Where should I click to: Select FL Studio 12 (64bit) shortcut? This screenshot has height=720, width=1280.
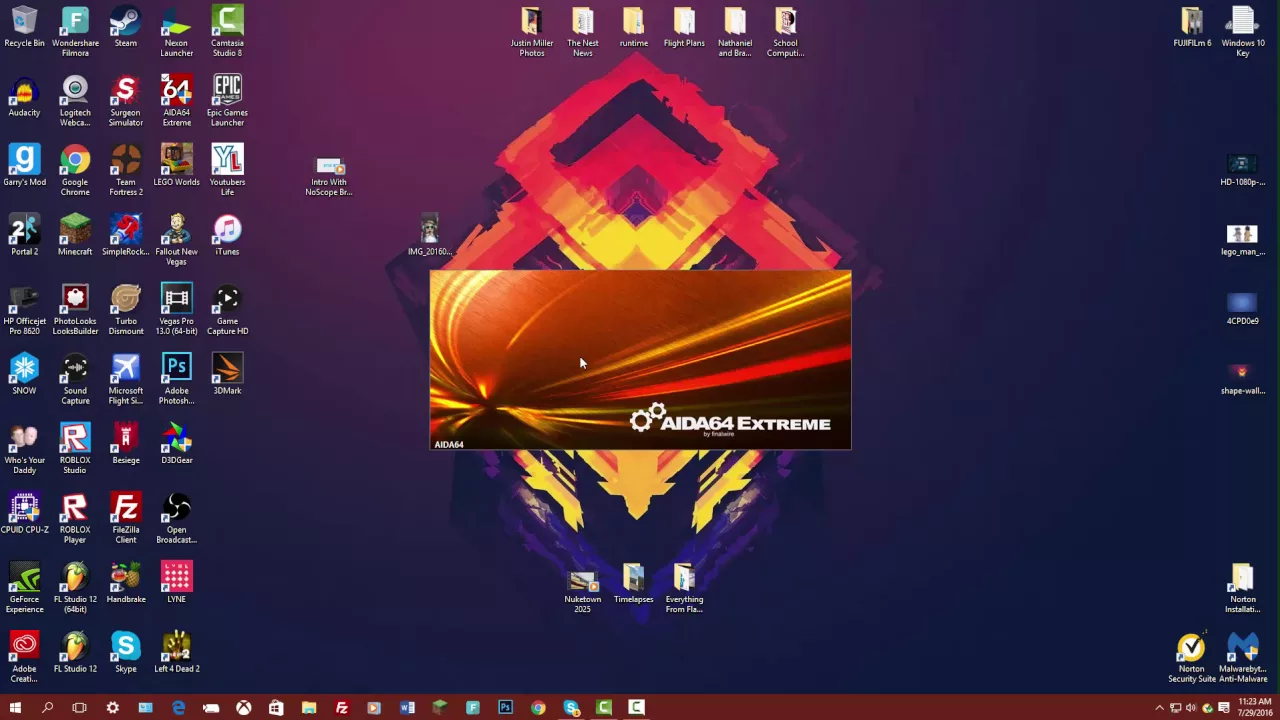[75, 589]
